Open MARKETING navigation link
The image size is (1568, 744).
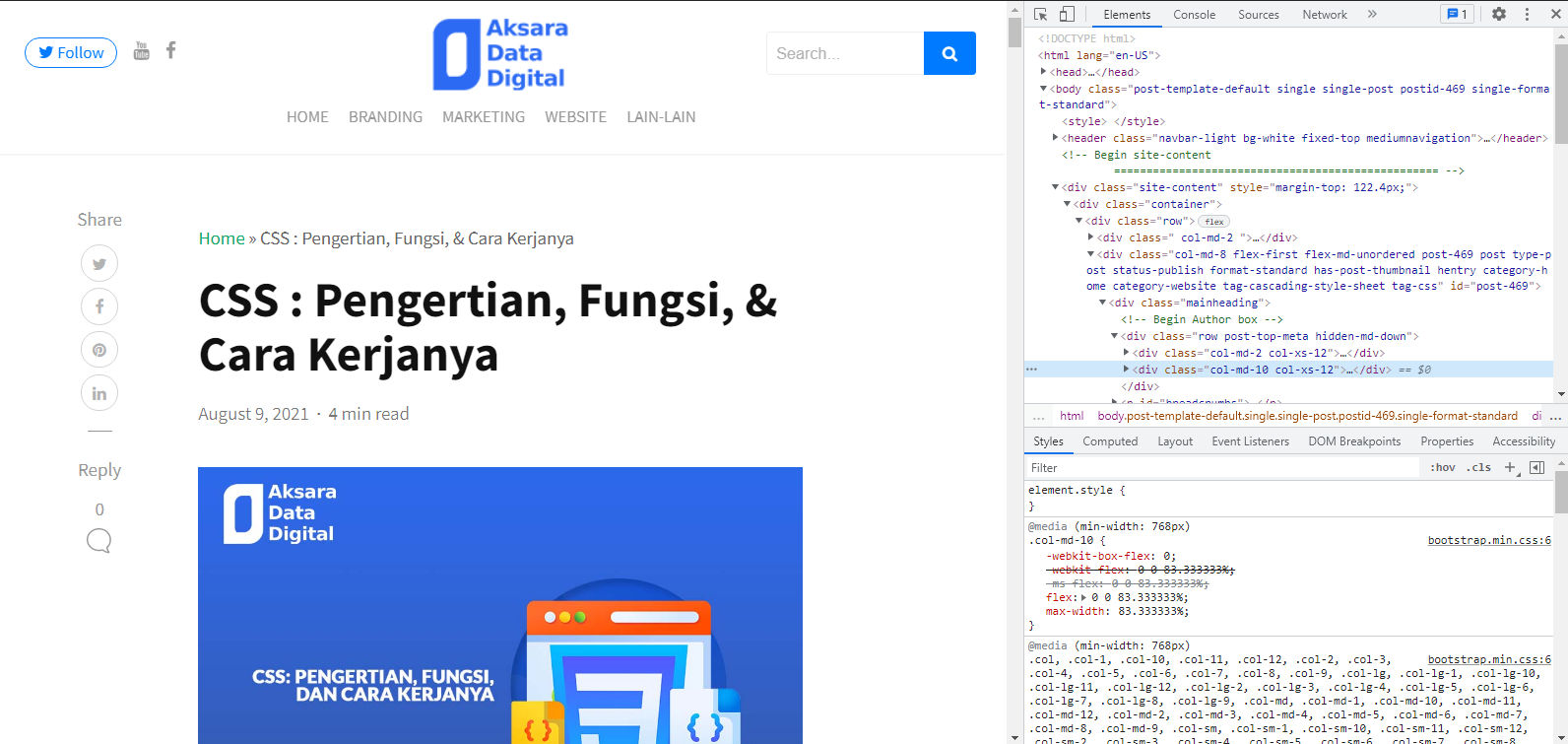[484, 116]
